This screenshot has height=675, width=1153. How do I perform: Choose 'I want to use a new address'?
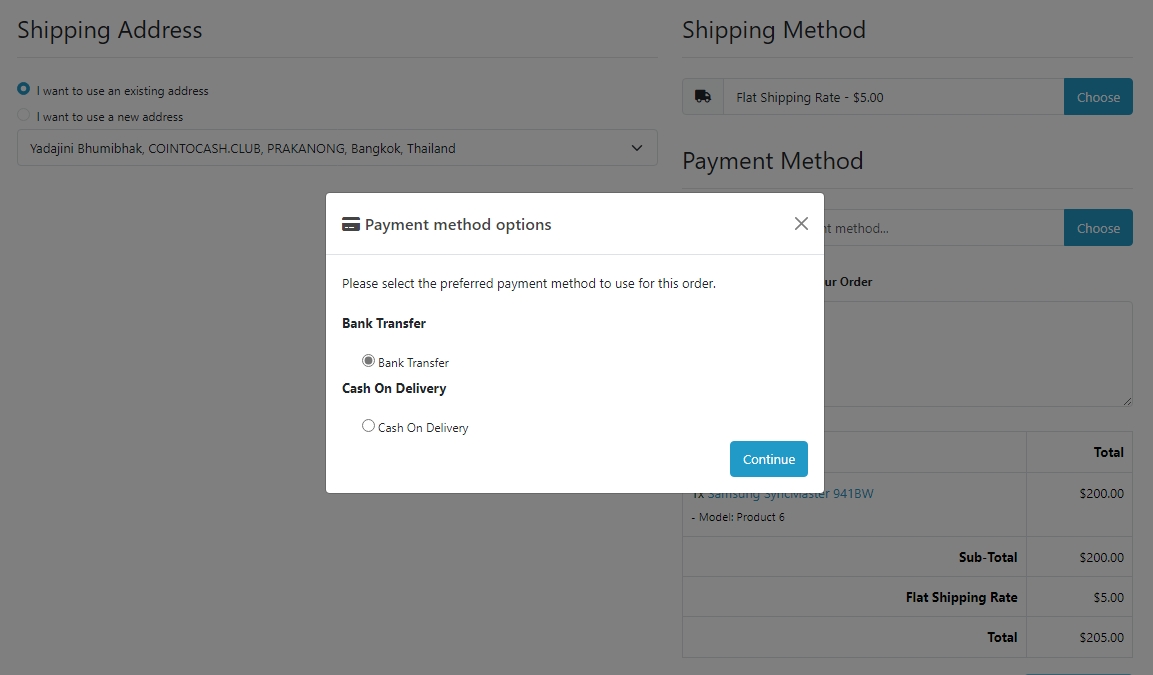coord(24,116)
